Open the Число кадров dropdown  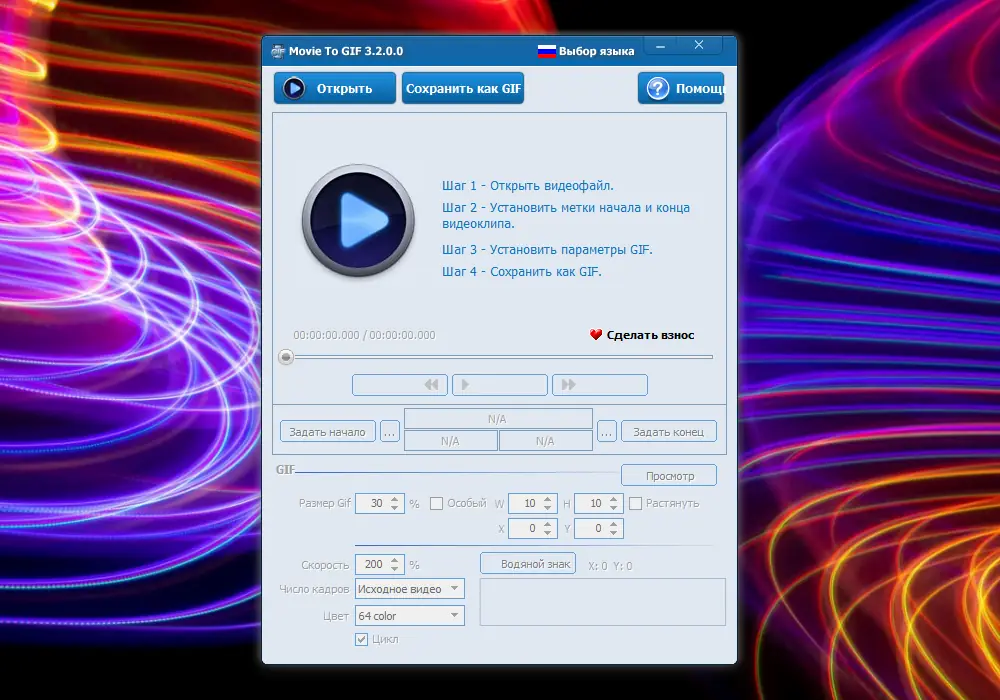409,588
